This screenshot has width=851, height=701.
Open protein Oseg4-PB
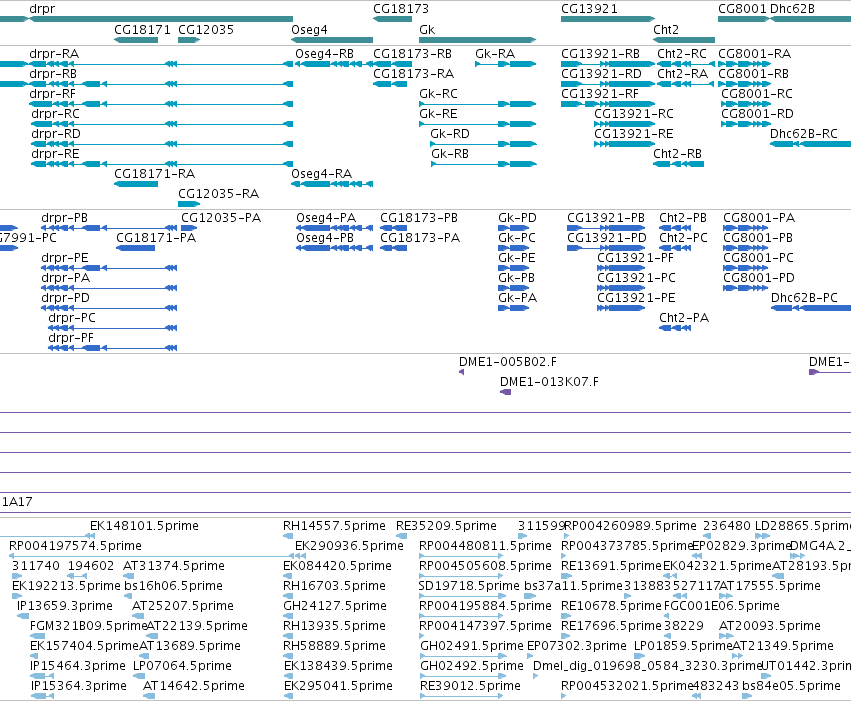tap(334, 248)
